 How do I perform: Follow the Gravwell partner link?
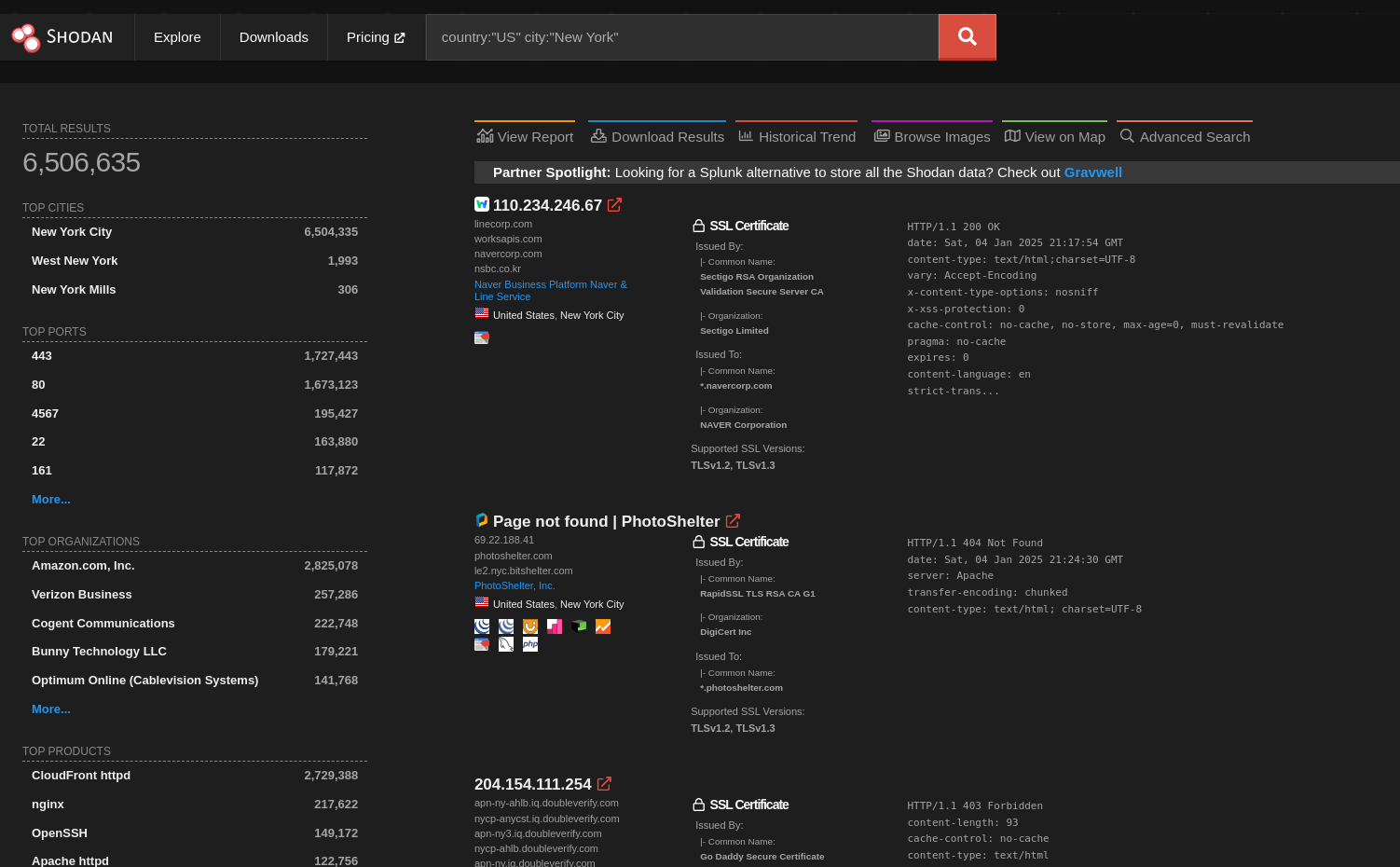1092,172
